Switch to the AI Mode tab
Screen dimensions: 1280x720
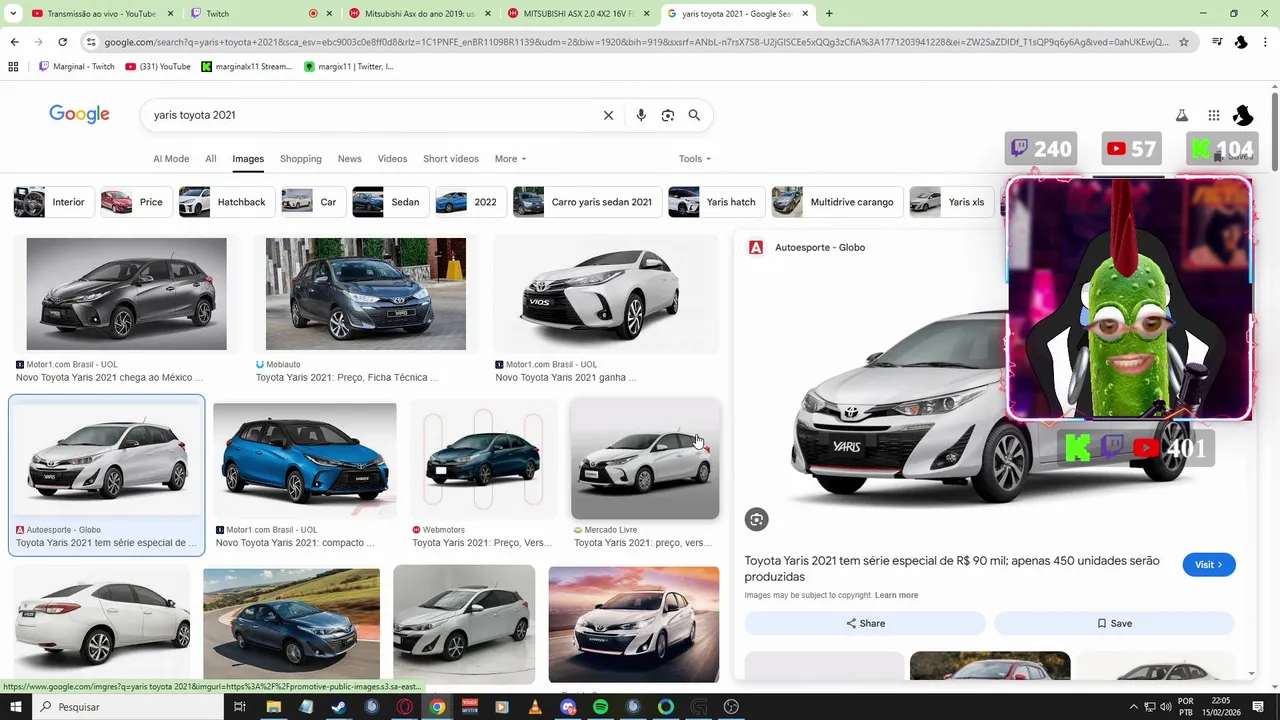pos(171,159)
